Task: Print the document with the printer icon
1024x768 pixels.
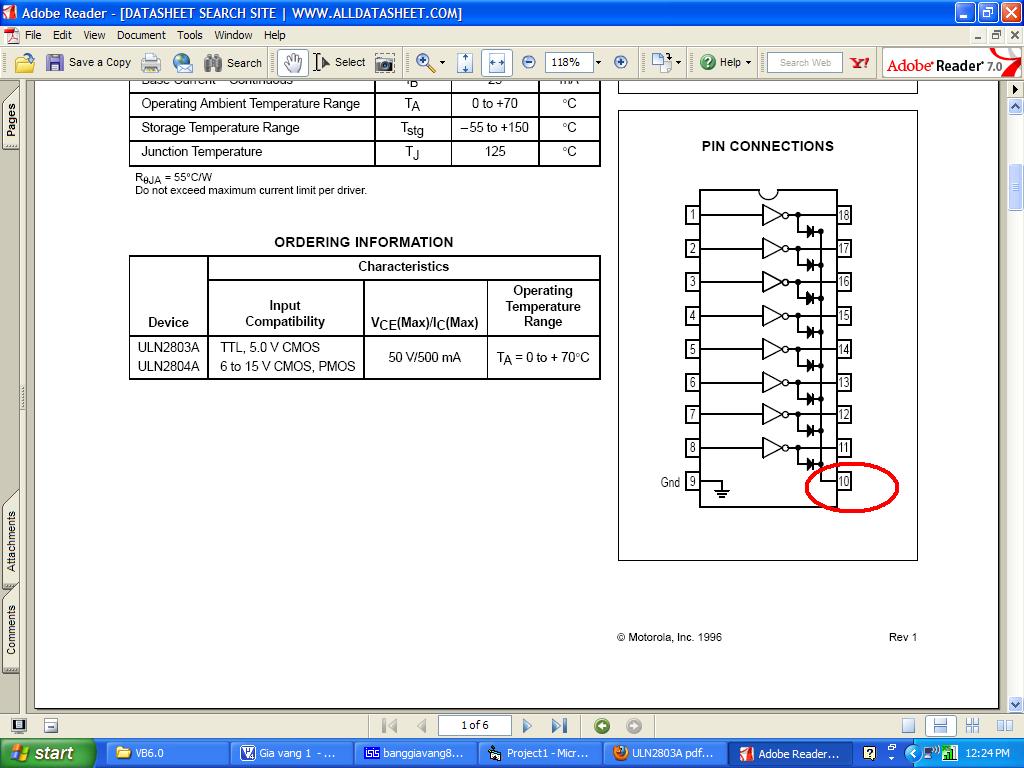Action: click(x=151, y=63)
